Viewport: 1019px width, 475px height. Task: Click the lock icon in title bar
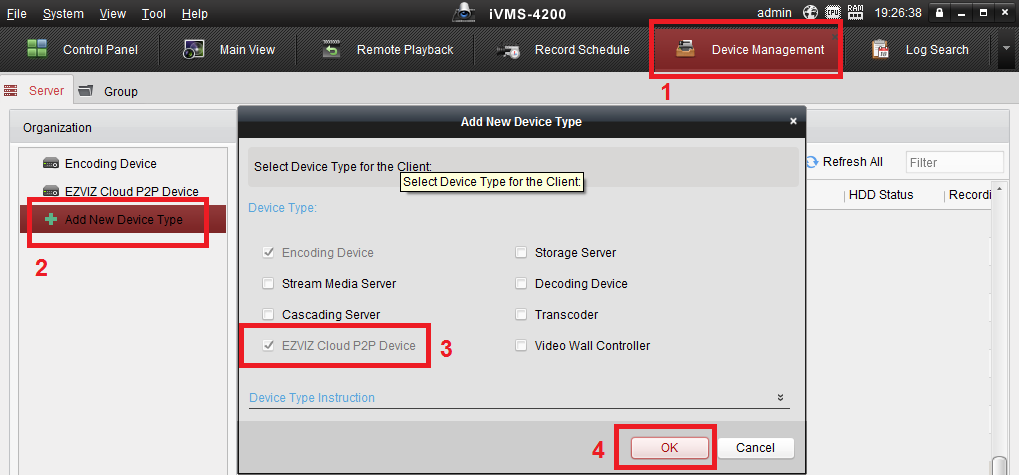click(938, 13)
